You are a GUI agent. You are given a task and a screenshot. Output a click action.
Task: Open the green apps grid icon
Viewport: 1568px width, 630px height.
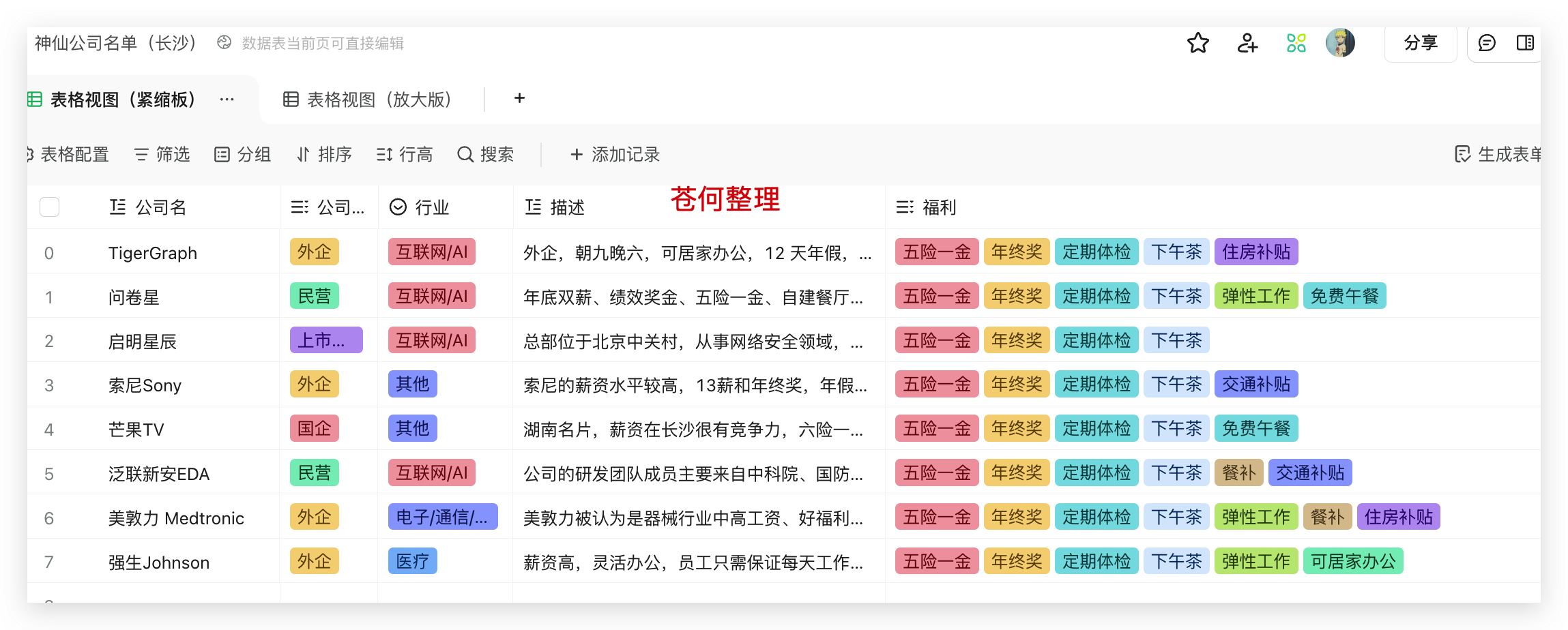(1296, 43)
